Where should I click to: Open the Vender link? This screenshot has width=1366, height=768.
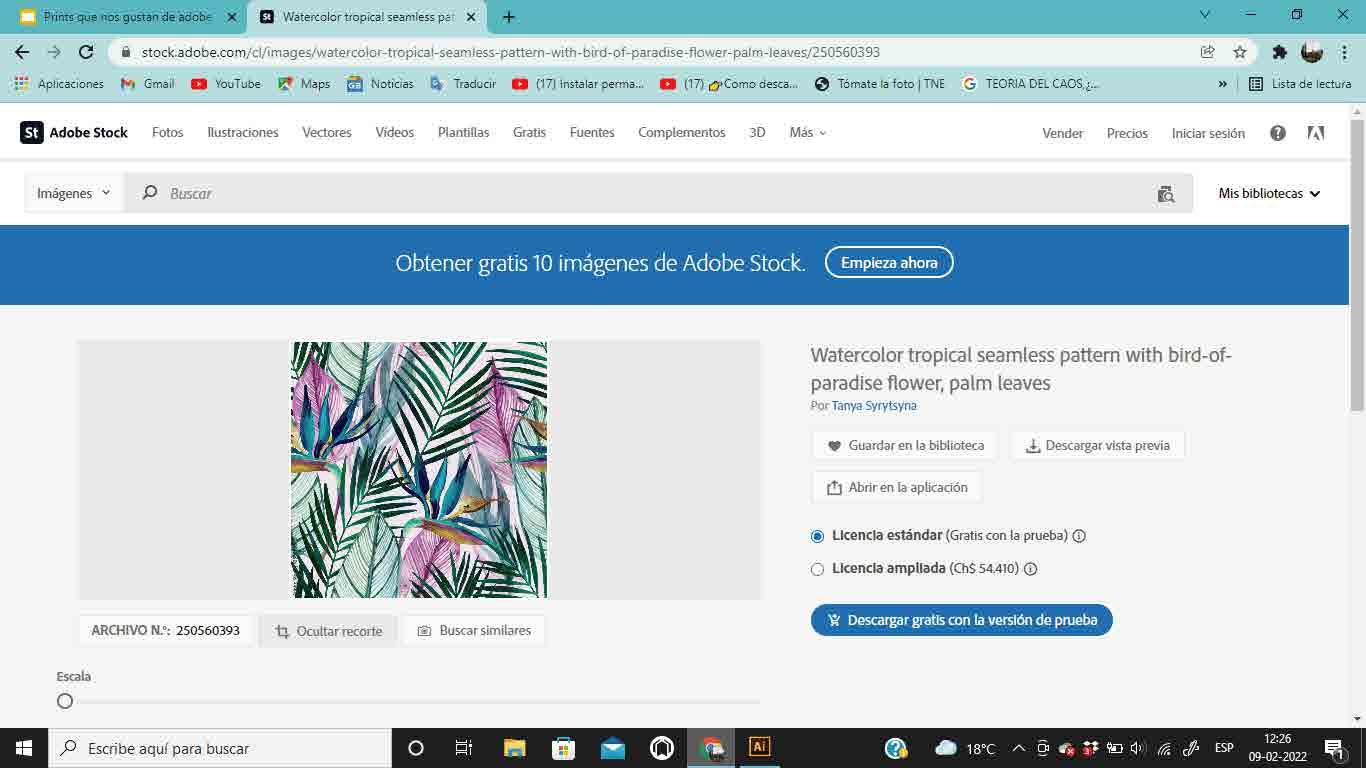[1063, 133]
